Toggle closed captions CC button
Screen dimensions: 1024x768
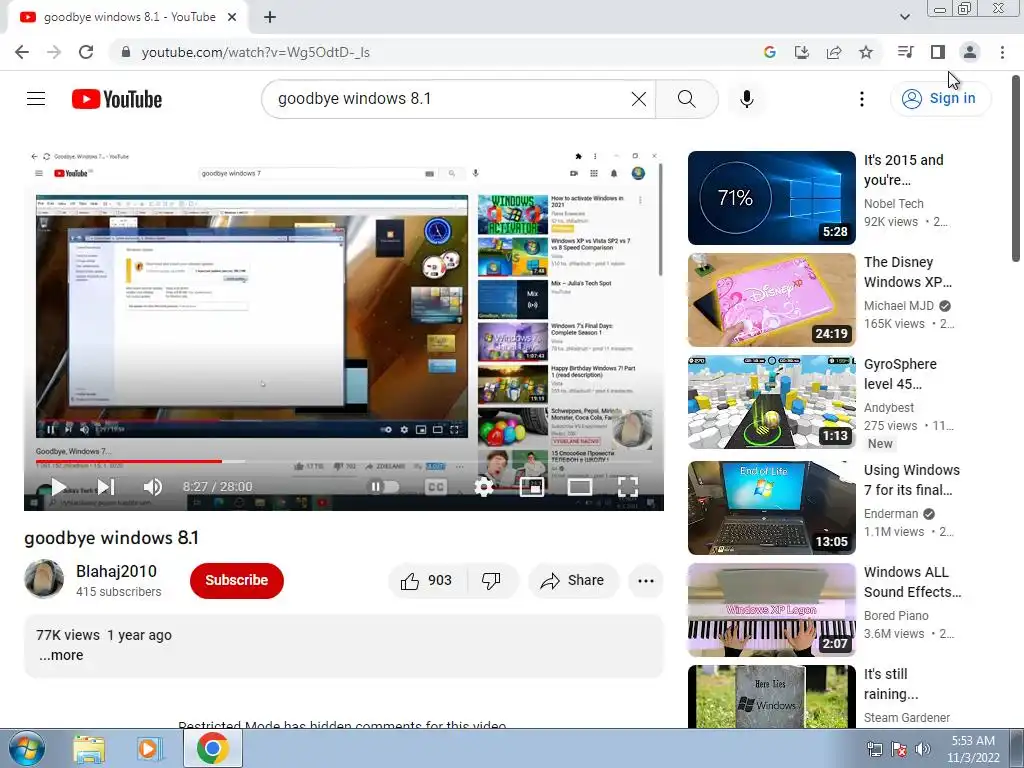436,487
